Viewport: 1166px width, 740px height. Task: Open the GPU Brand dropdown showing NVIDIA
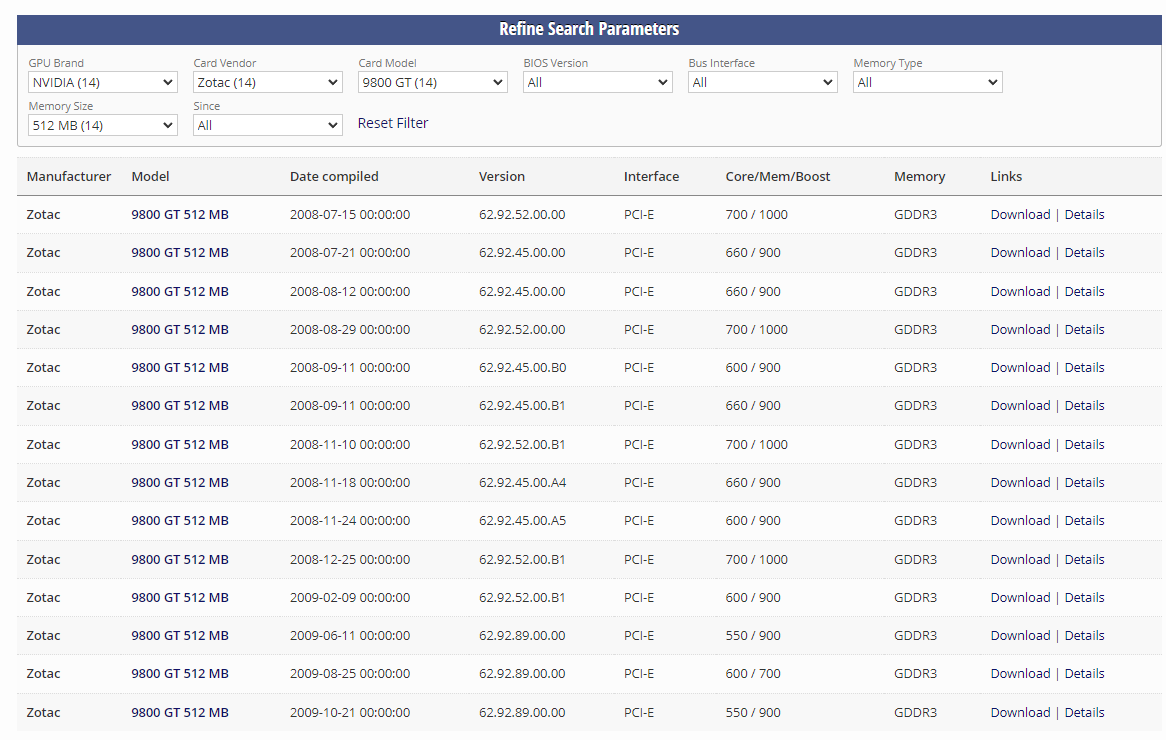[x=103, y=83]
